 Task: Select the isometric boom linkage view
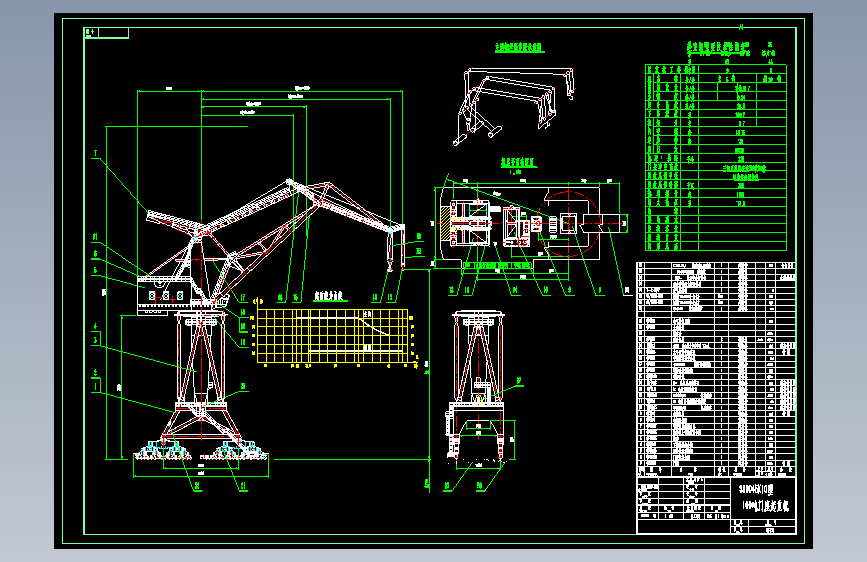coord(514,106)
